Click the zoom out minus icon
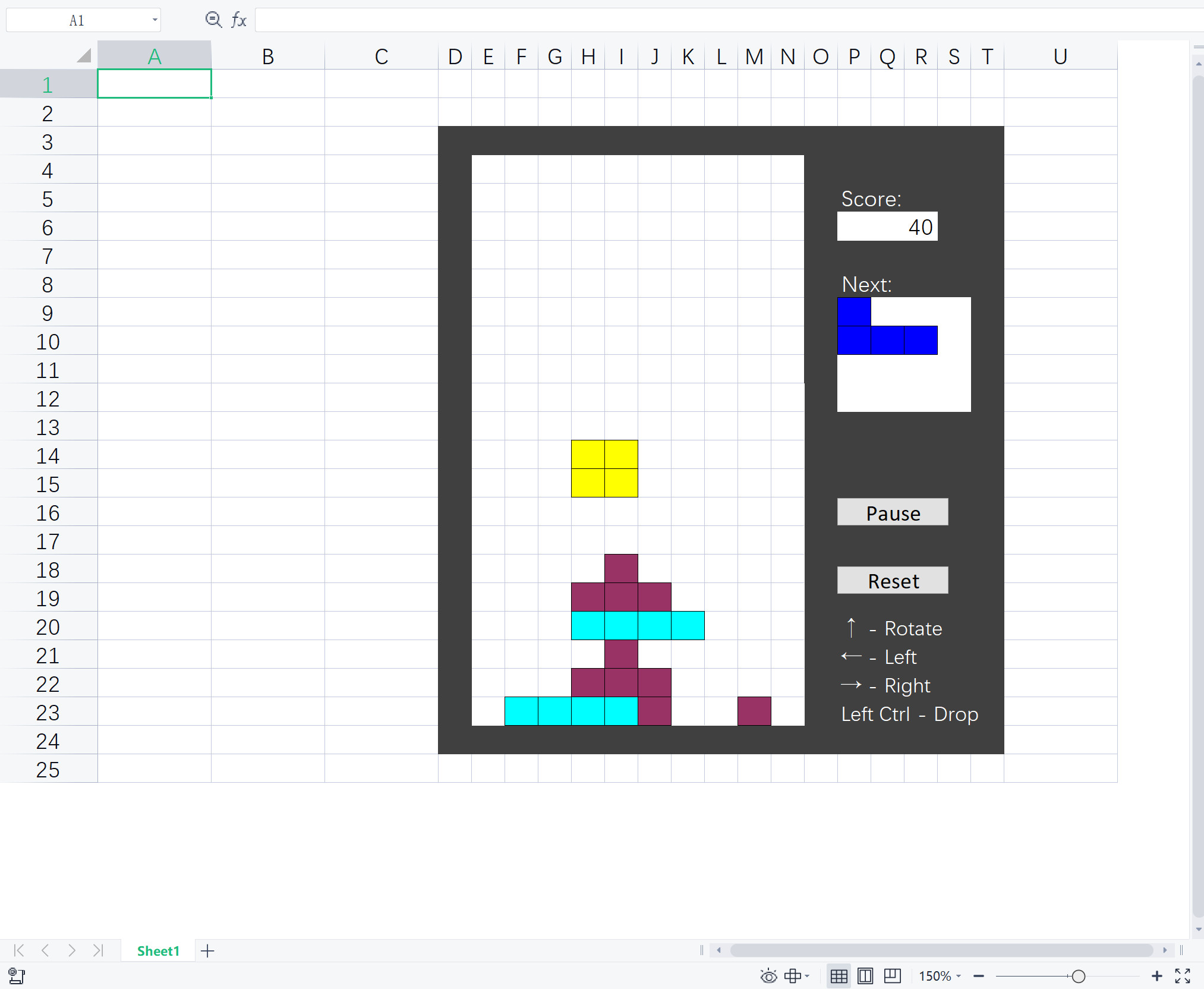Screen dimensions: 1204x989 tap(979, 976)
